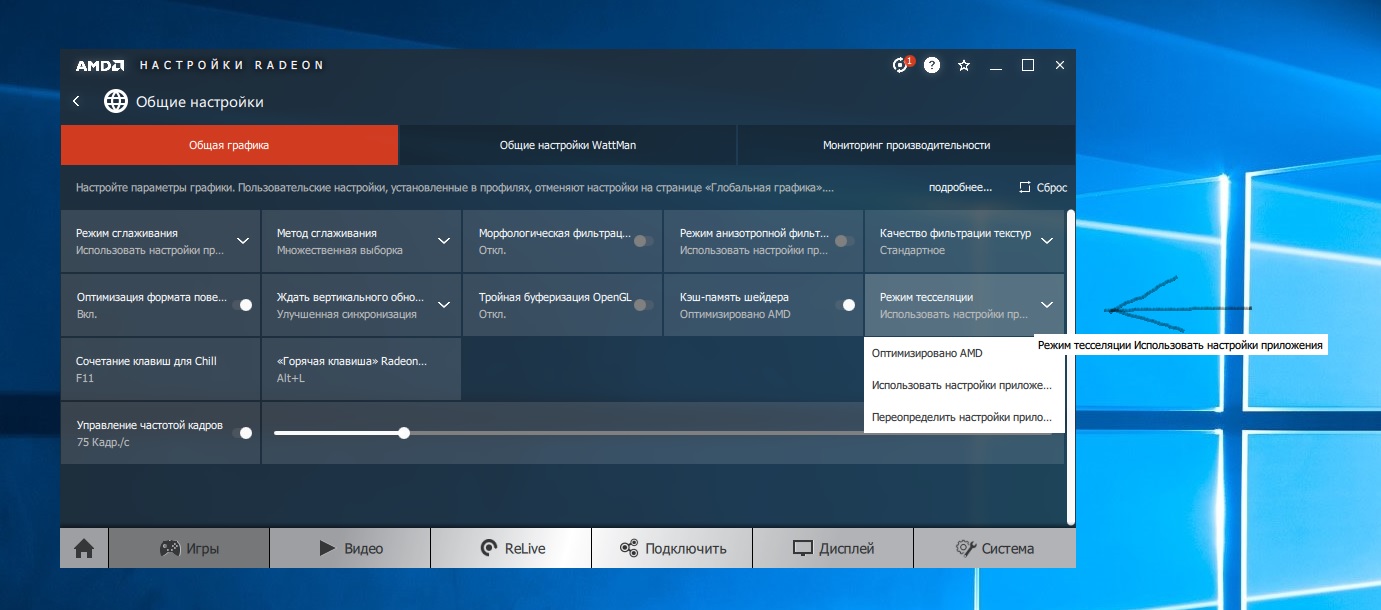Toggle Оптимизация формата поверхности switch
The height and width of the screenshot is (610, 1381).
click(241, 305)
